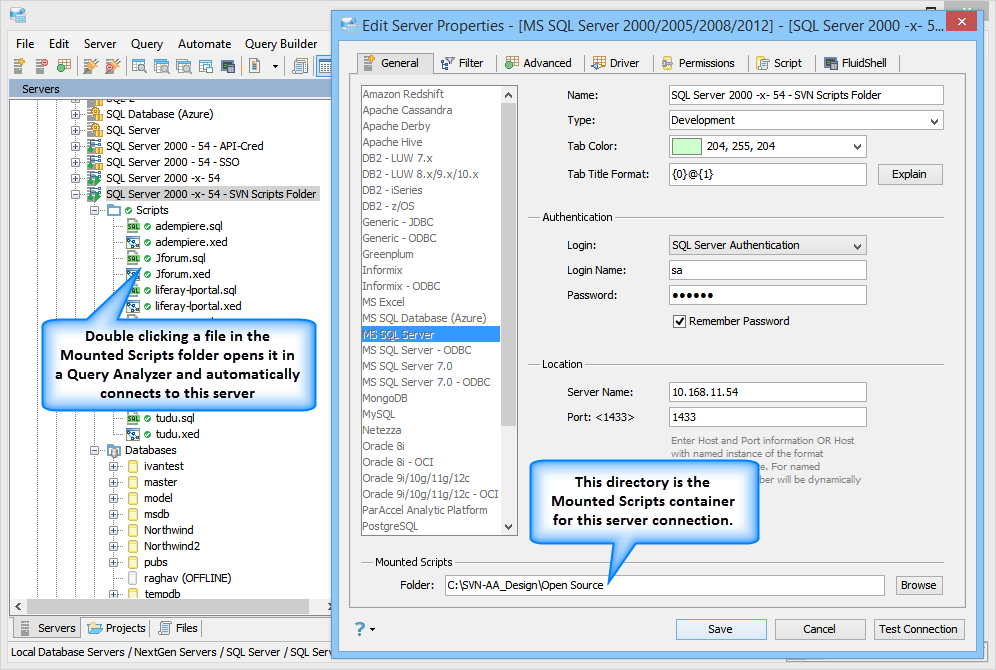Click the light green tab color swatch
The height and width of the screenshot is (670, 996).
click(x=687, y=146)
